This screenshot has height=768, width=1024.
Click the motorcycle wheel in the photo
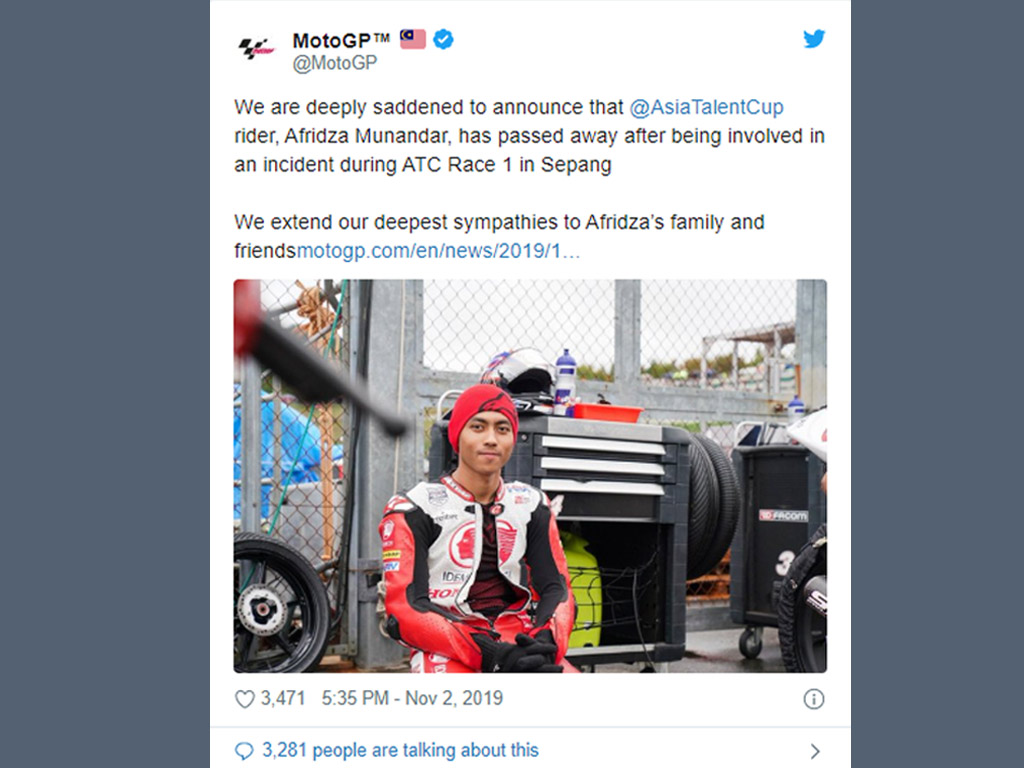(x=281, y=602)
